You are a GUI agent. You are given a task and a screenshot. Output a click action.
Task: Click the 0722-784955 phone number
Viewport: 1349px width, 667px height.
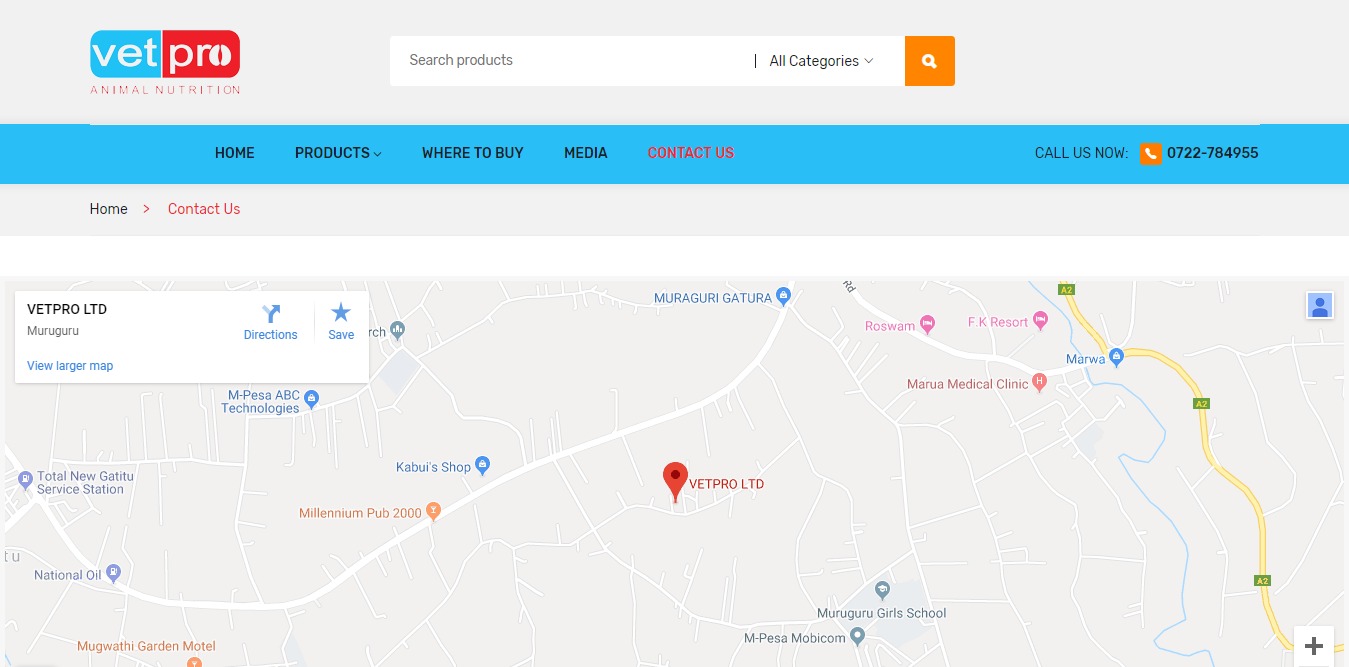pyautogui.click(x=1212, y=153)
